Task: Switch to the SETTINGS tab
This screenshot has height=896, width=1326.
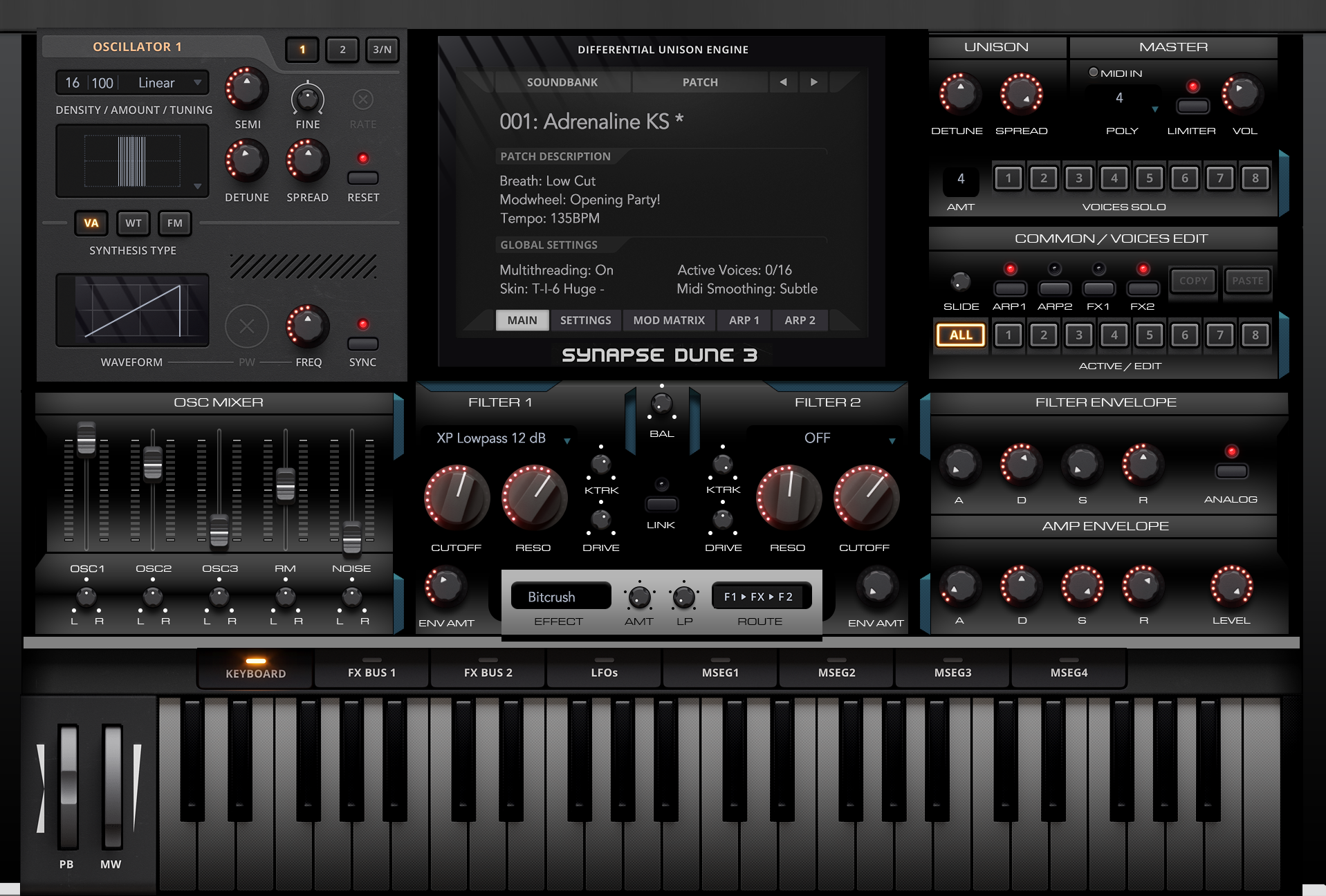Action: coord(586,320)
